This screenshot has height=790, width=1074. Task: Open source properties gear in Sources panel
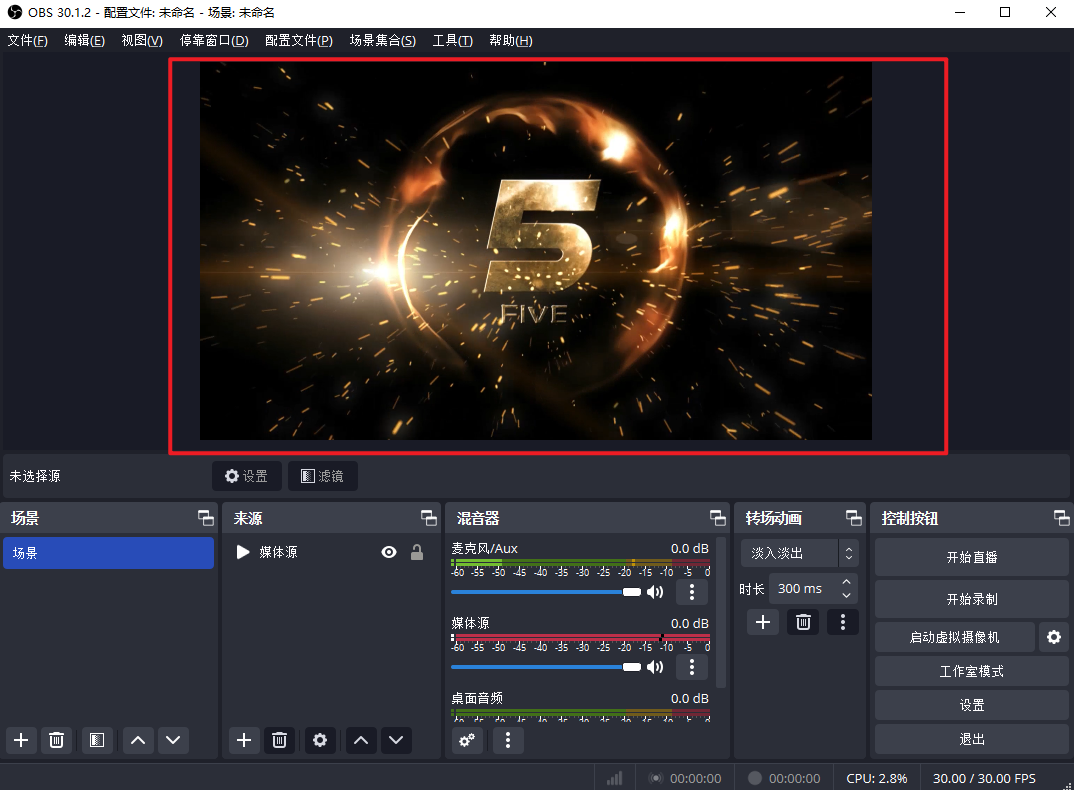pos(320,740)
